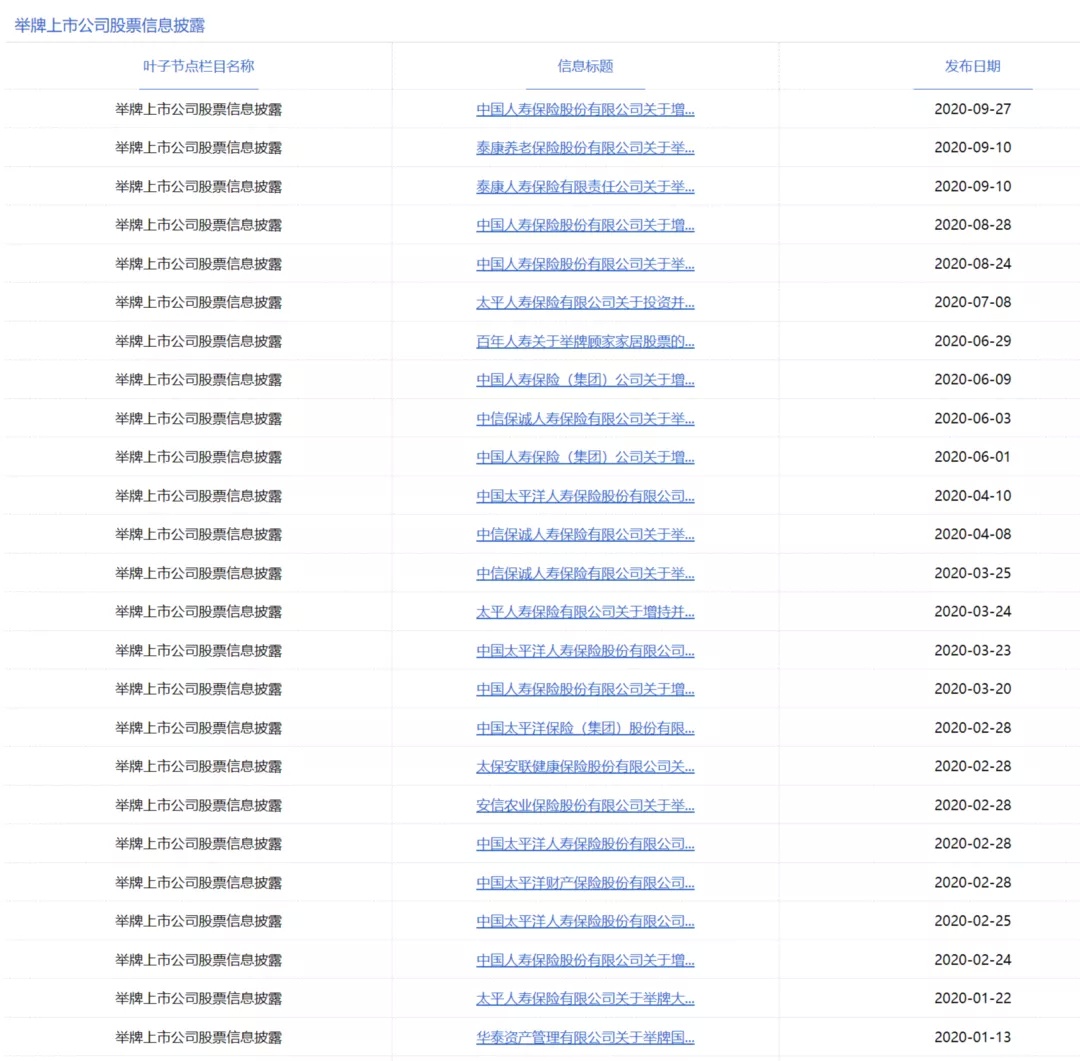Open the 百年人寿关于举牌顾家家居股票的... link
This screenshot has height=1061, width=1080.
click(585, 341)
